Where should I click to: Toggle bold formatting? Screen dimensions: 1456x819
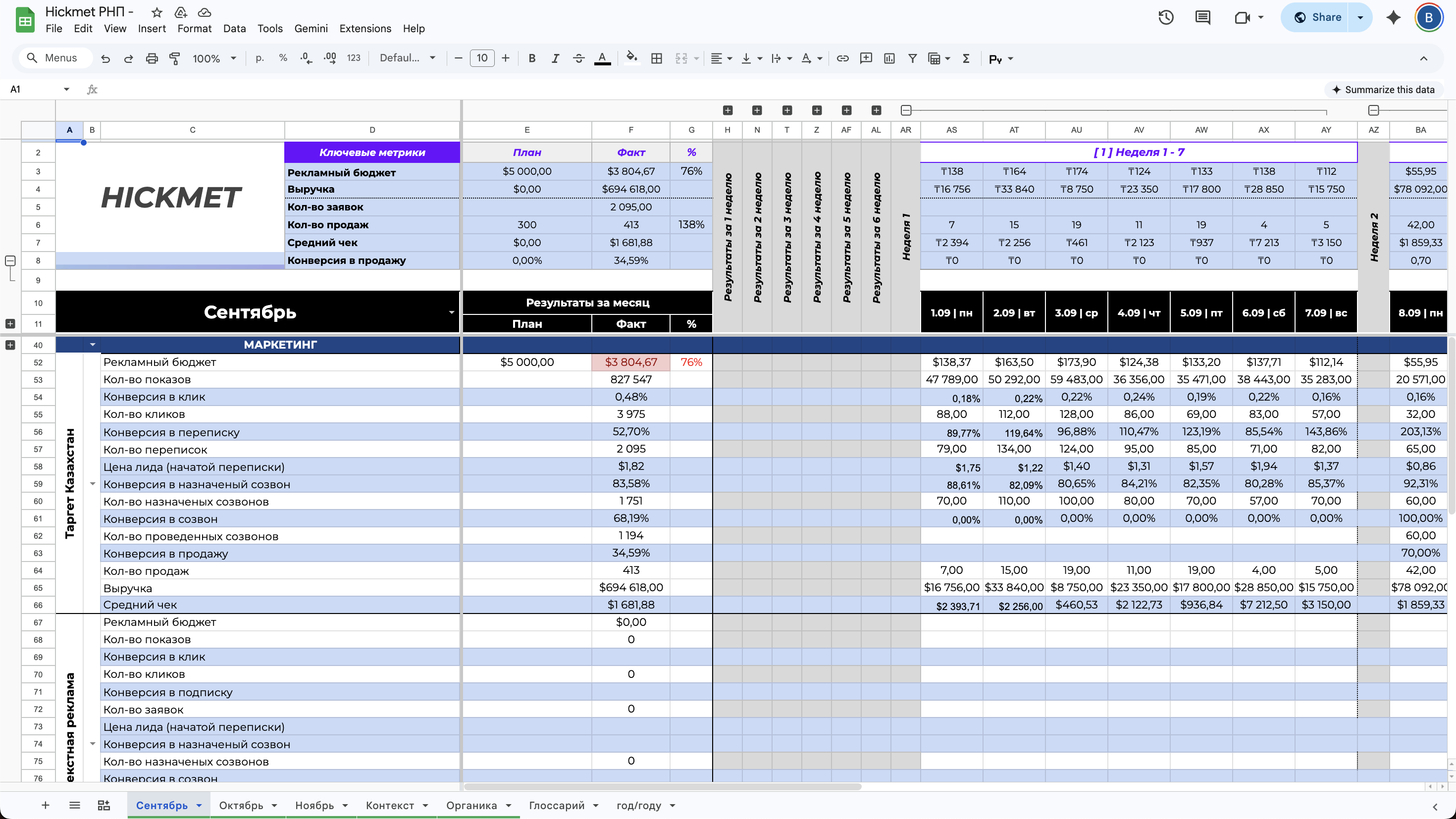[531, 58]
